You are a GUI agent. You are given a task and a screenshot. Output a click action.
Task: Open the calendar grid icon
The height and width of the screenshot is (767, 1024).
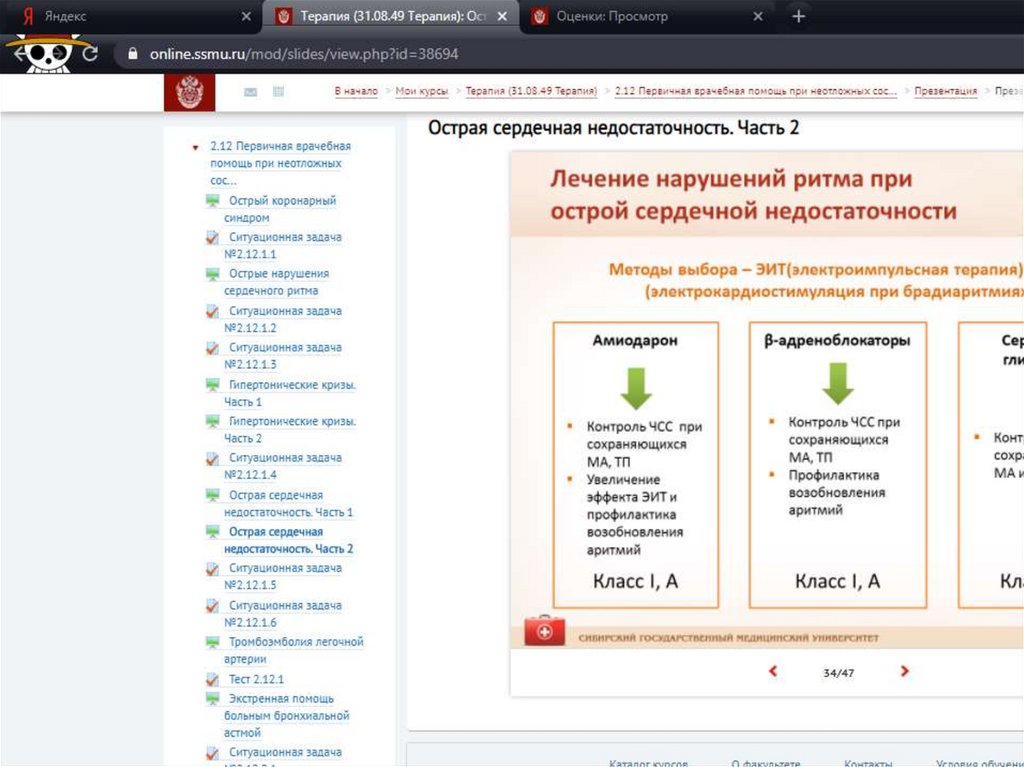tap(278, 91)
